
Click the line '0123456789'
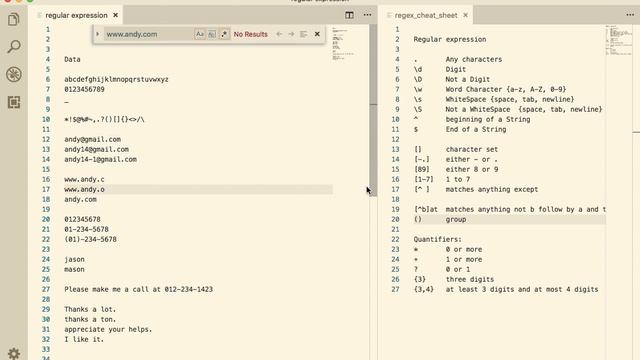pos(84,89)
